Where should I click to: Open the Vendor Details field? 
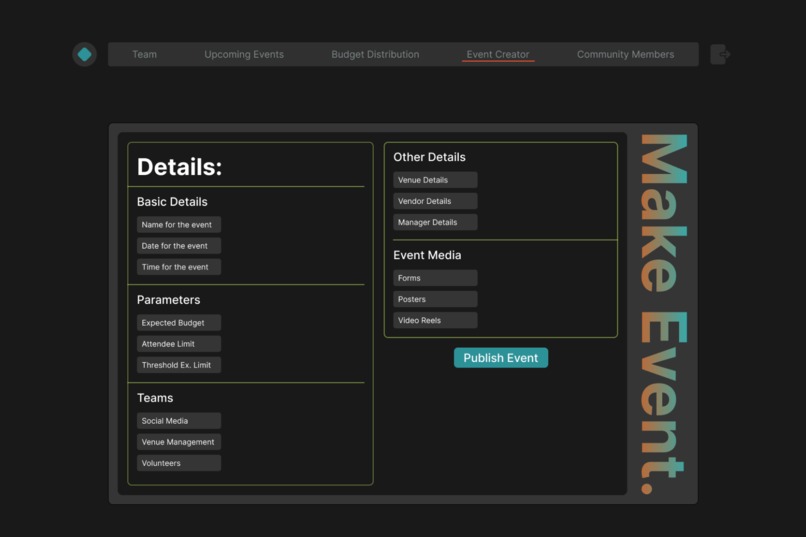coord(435,201)
